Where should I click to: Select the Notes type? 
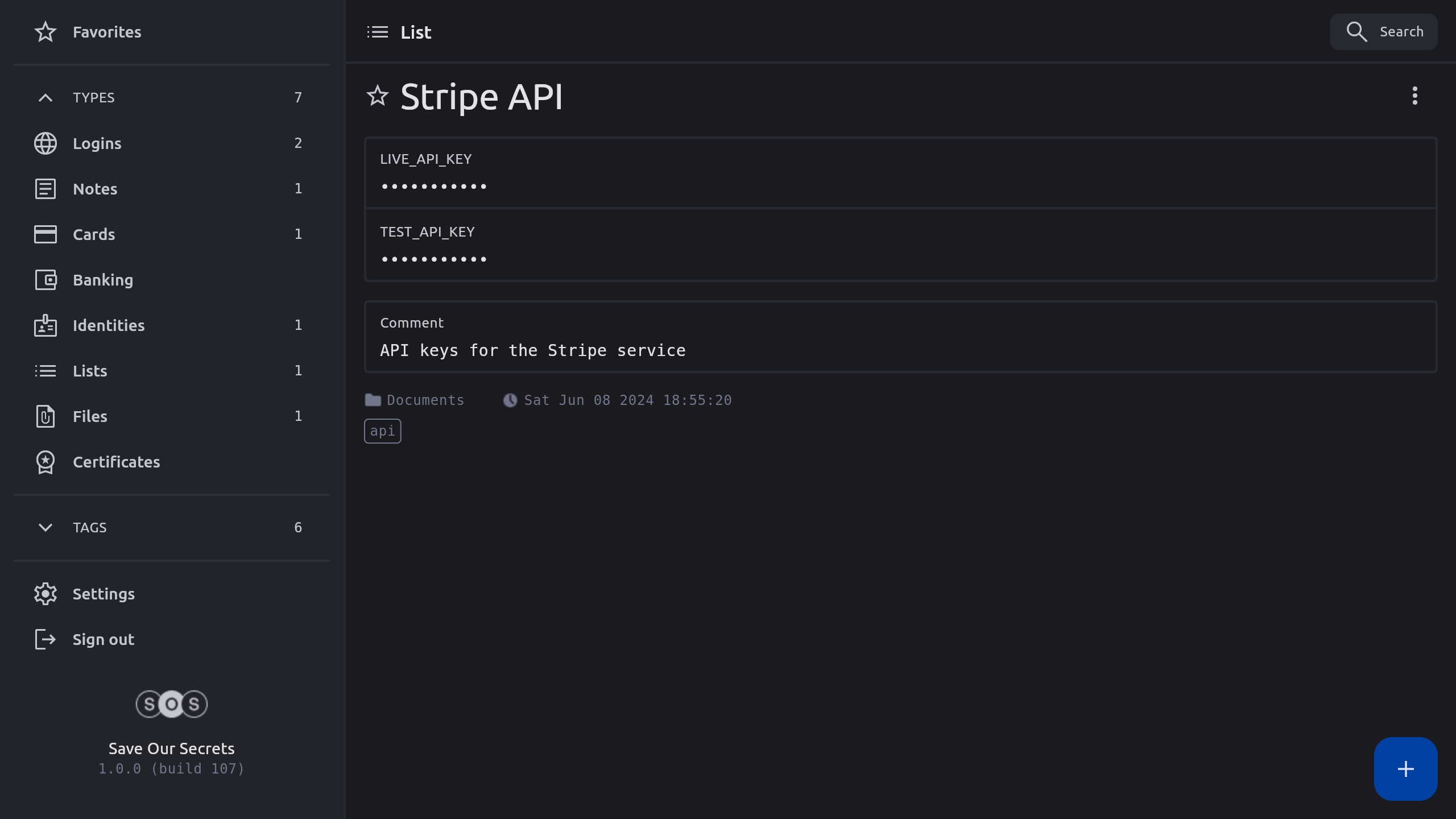[x=95, y=189]
